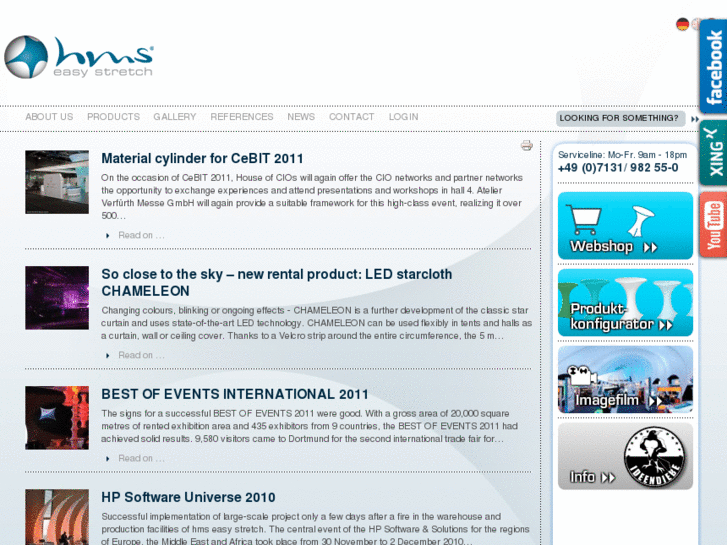Open the ABOUT US menu
The width and height of the screenshot is (727, 545).
coord(49,117)
